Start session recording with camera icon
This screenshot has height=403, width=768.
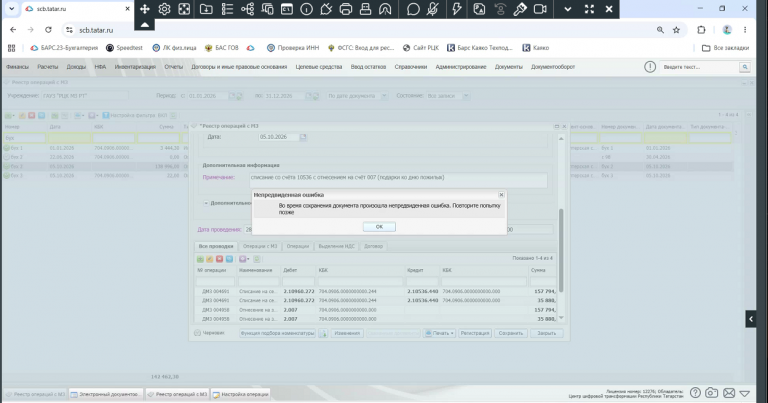[540, 9]
